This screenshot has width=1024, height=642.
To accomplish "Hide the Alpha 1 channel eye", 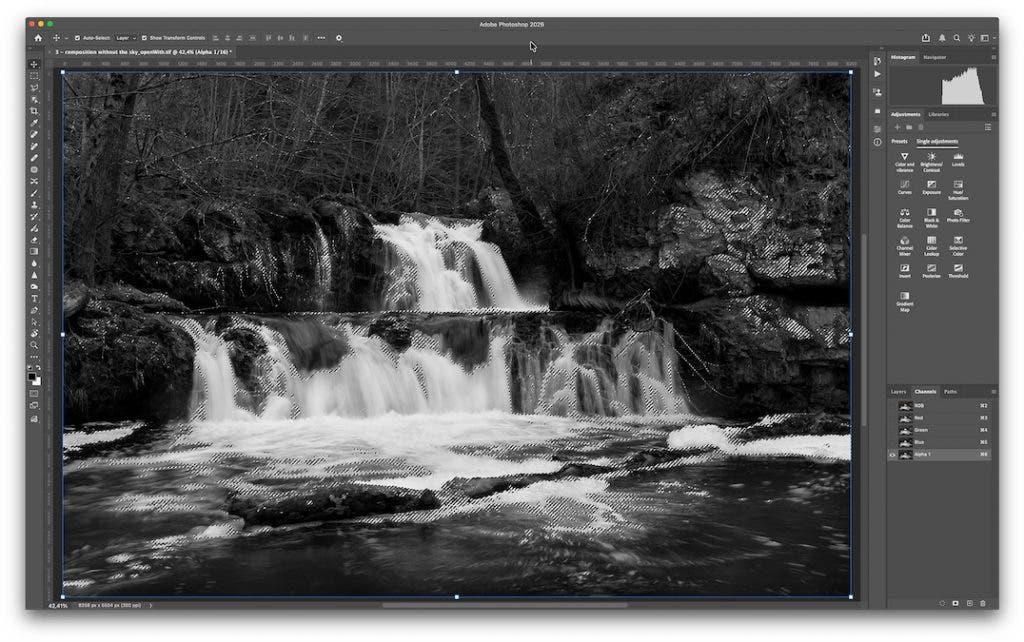I will tap(893, 455).
